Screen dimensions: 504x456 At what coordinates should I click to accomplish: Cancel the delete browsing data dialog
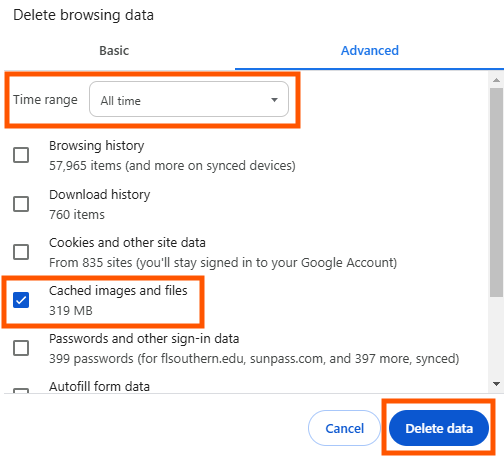click(344, 428)
